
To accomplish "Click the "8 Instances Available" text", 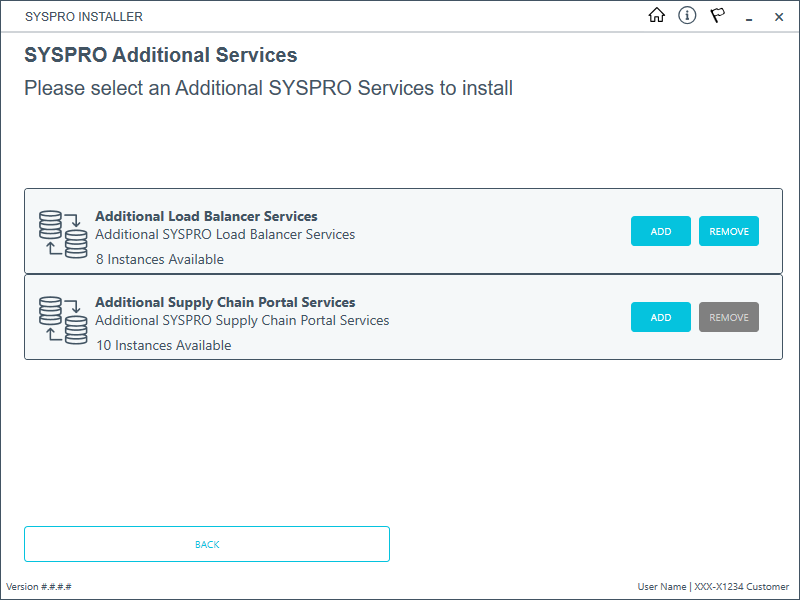I will [159, 259].
